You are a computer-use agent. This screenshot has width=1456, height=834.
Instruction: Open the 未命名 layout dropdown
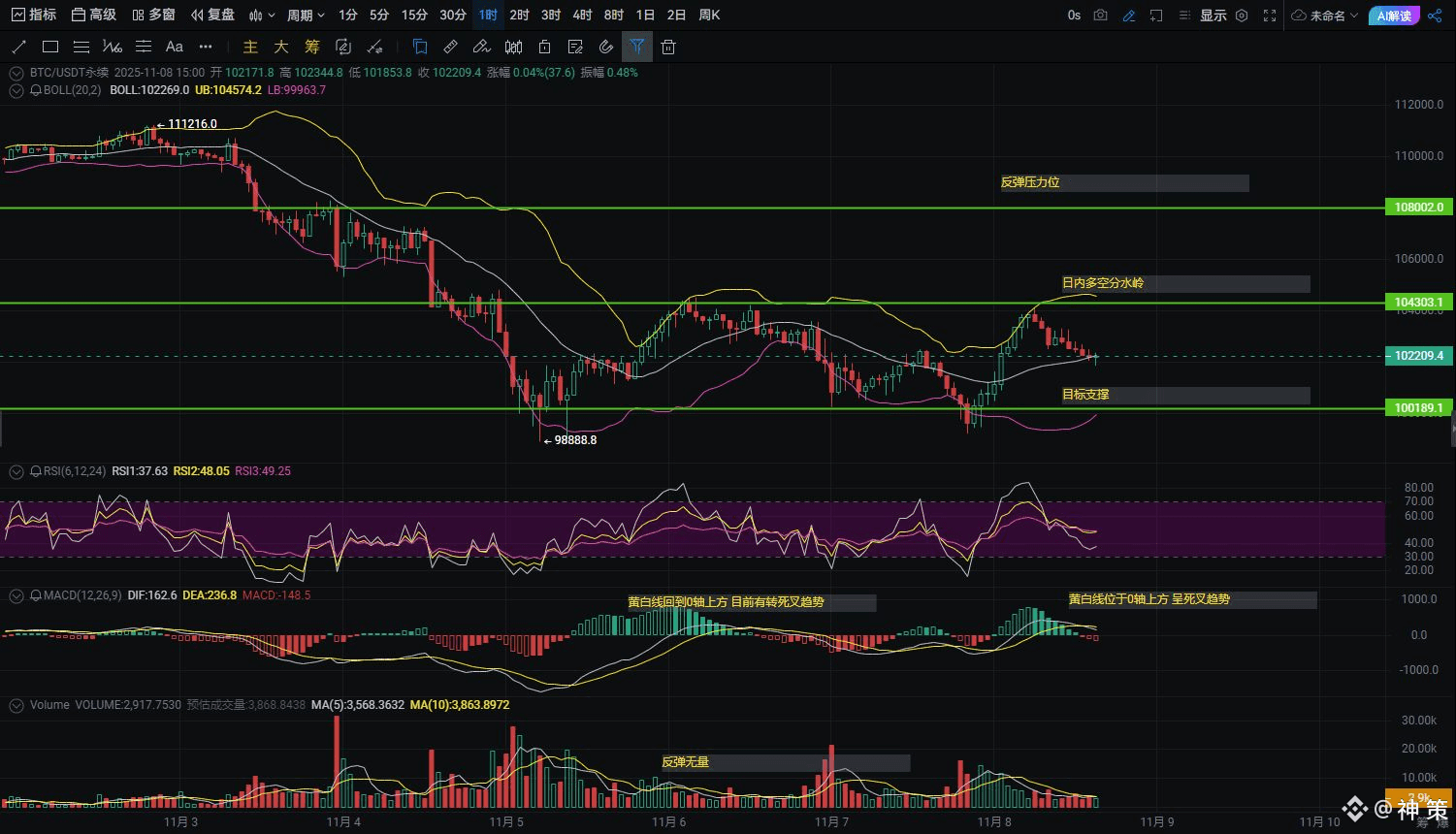pos(1326,16)
